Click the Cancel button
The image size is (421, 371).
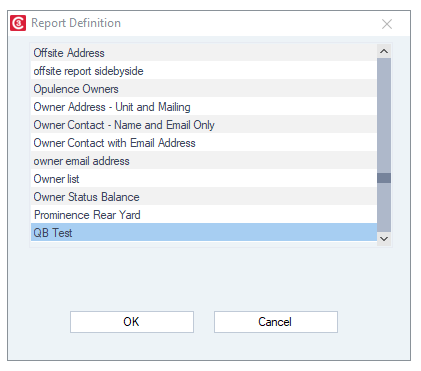pos(276,322)
